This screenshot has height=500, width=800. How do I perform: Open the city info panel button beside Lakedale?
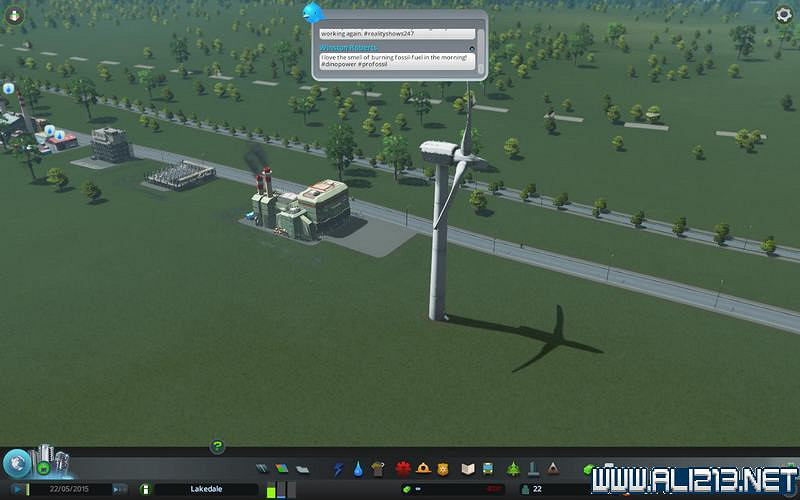146,489
